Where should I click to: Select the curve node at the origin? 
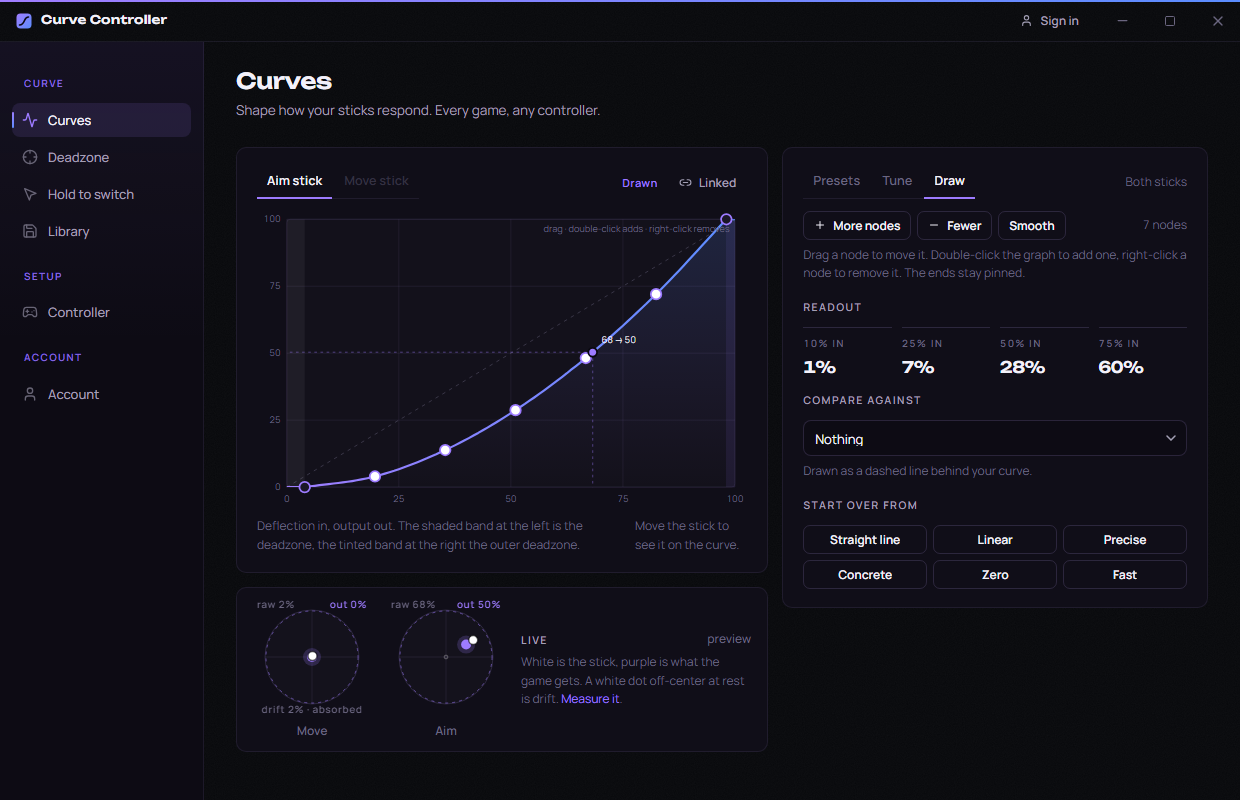305,487
